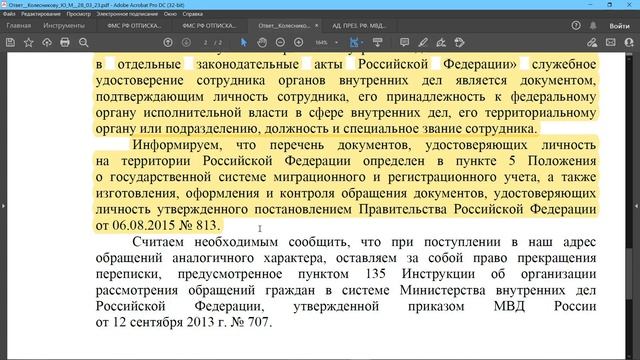Click the text '06.08.2015 № 813' in the document

click(x=166, y=225)
